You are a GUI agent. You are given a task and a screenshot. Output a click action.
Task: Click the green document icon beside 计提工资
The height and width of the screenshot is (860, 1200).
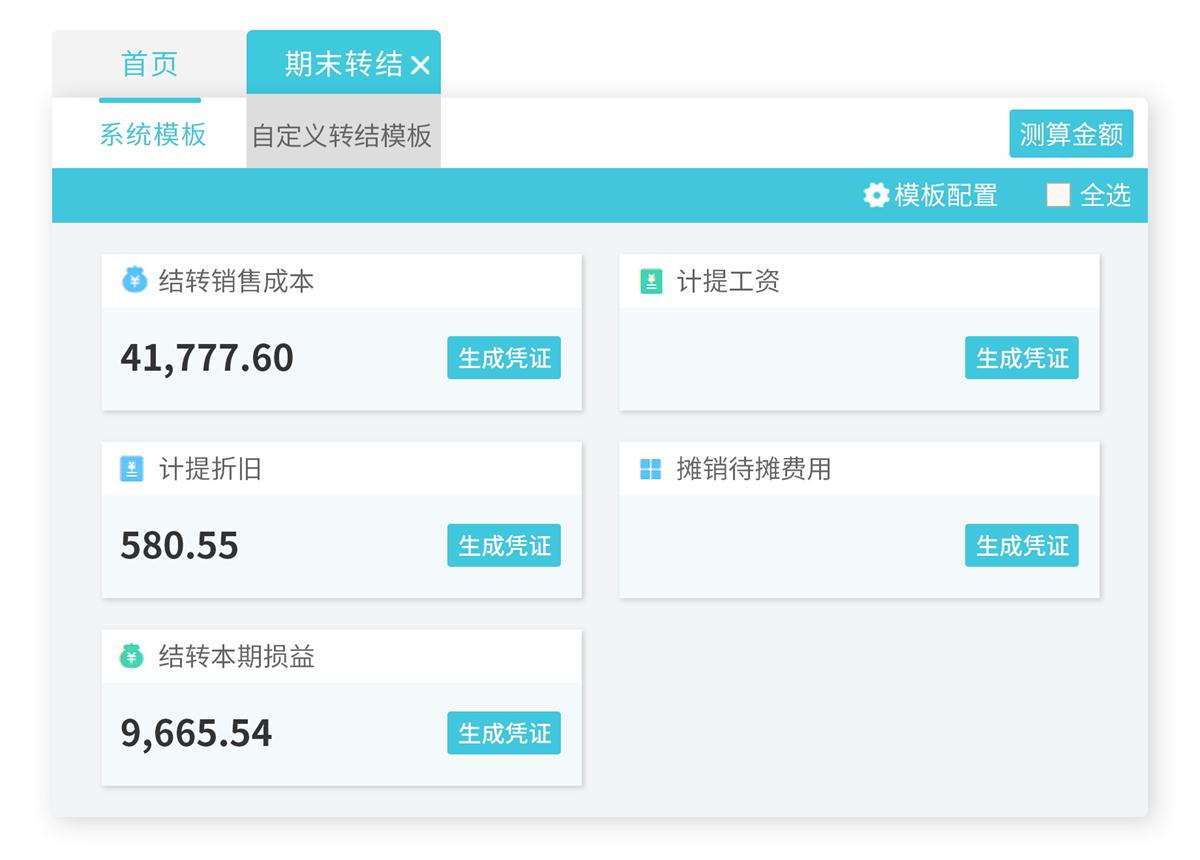[x=651, y=282]
